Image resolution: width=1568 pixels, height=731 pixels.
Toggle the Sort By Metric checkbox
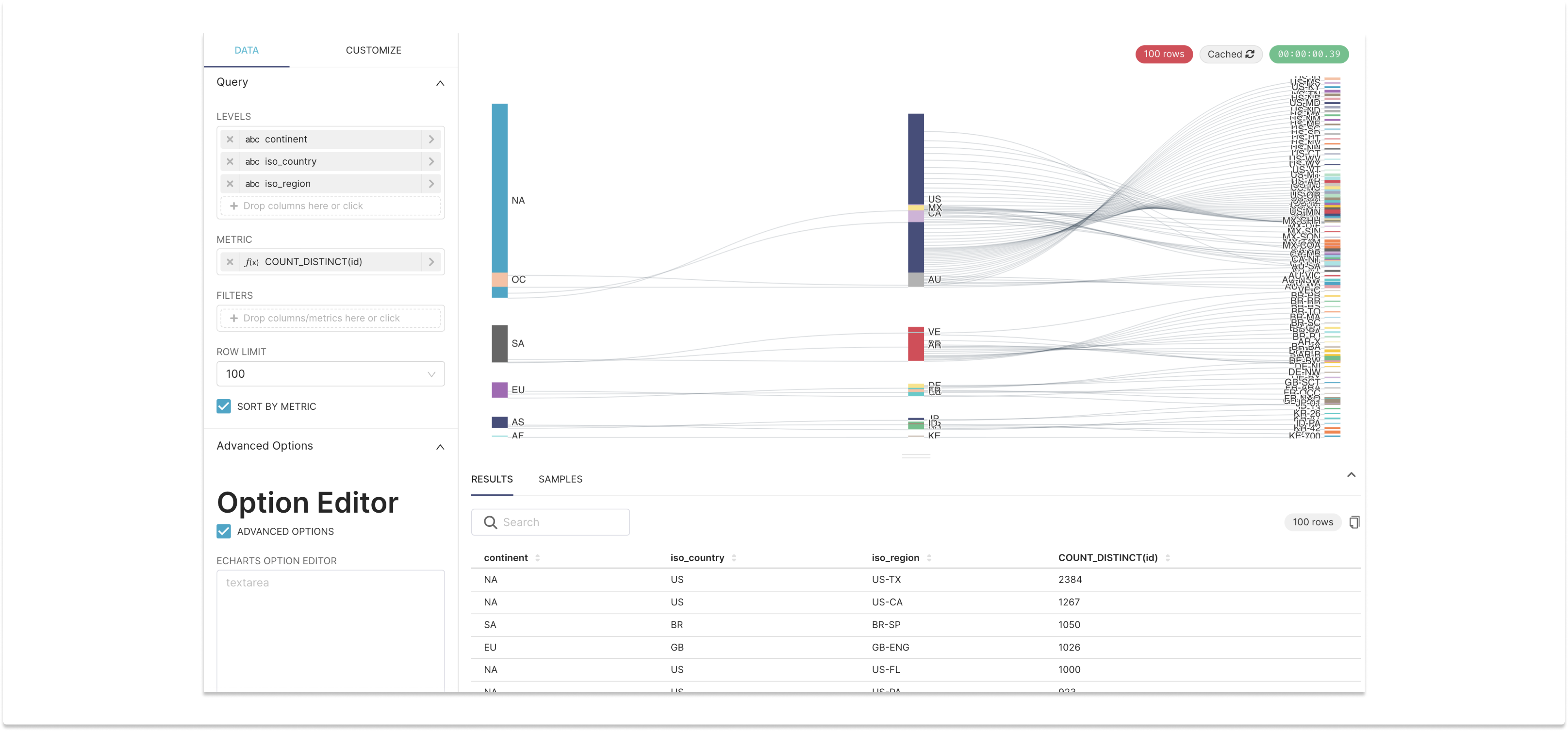tap(223, 407)
